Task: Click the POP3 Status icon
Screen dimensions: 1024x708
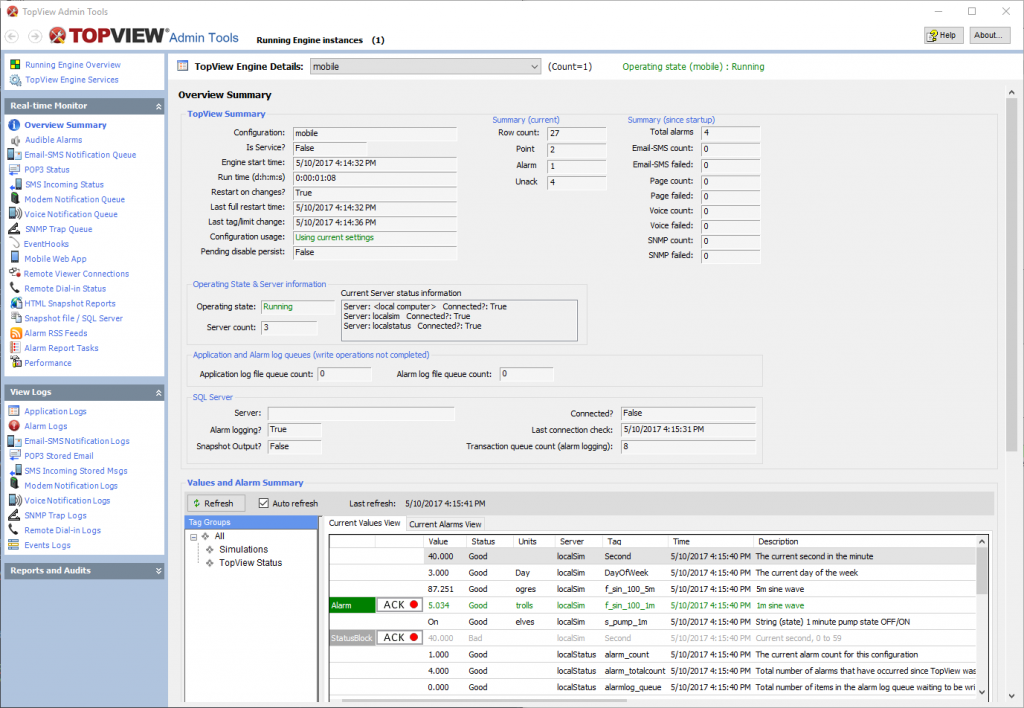Action: (x=14, y=170)
